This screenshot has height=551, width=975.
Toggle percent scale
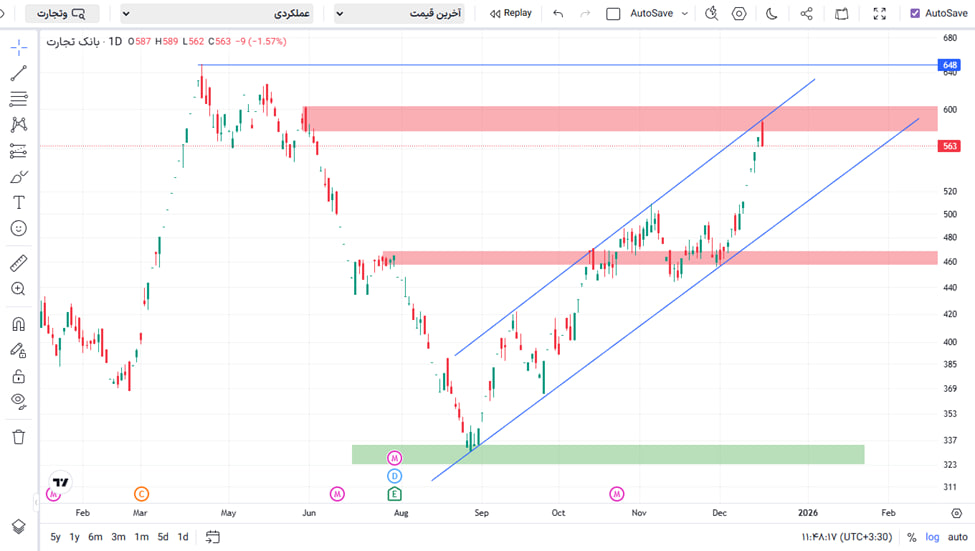tap(912, 537)
